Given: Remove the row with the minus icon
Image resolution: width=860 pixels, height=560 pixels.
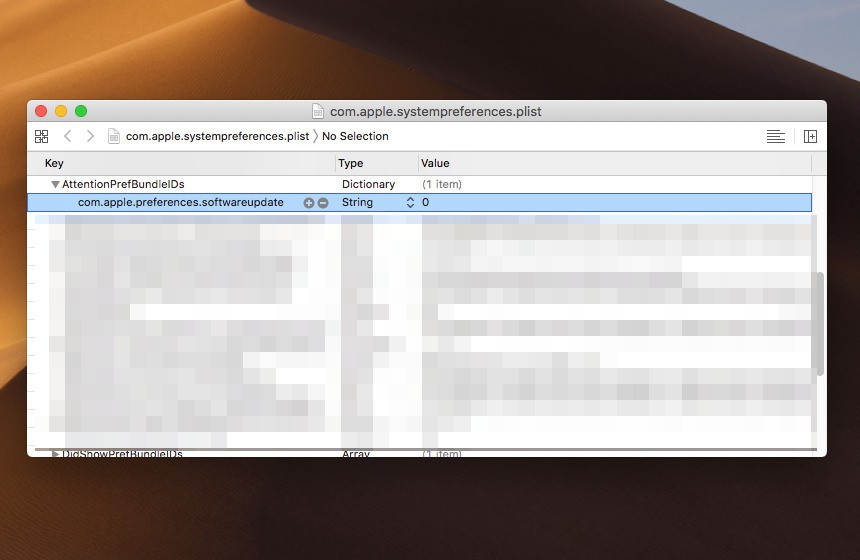Looking at the screenshot, I should click(323, 203).
